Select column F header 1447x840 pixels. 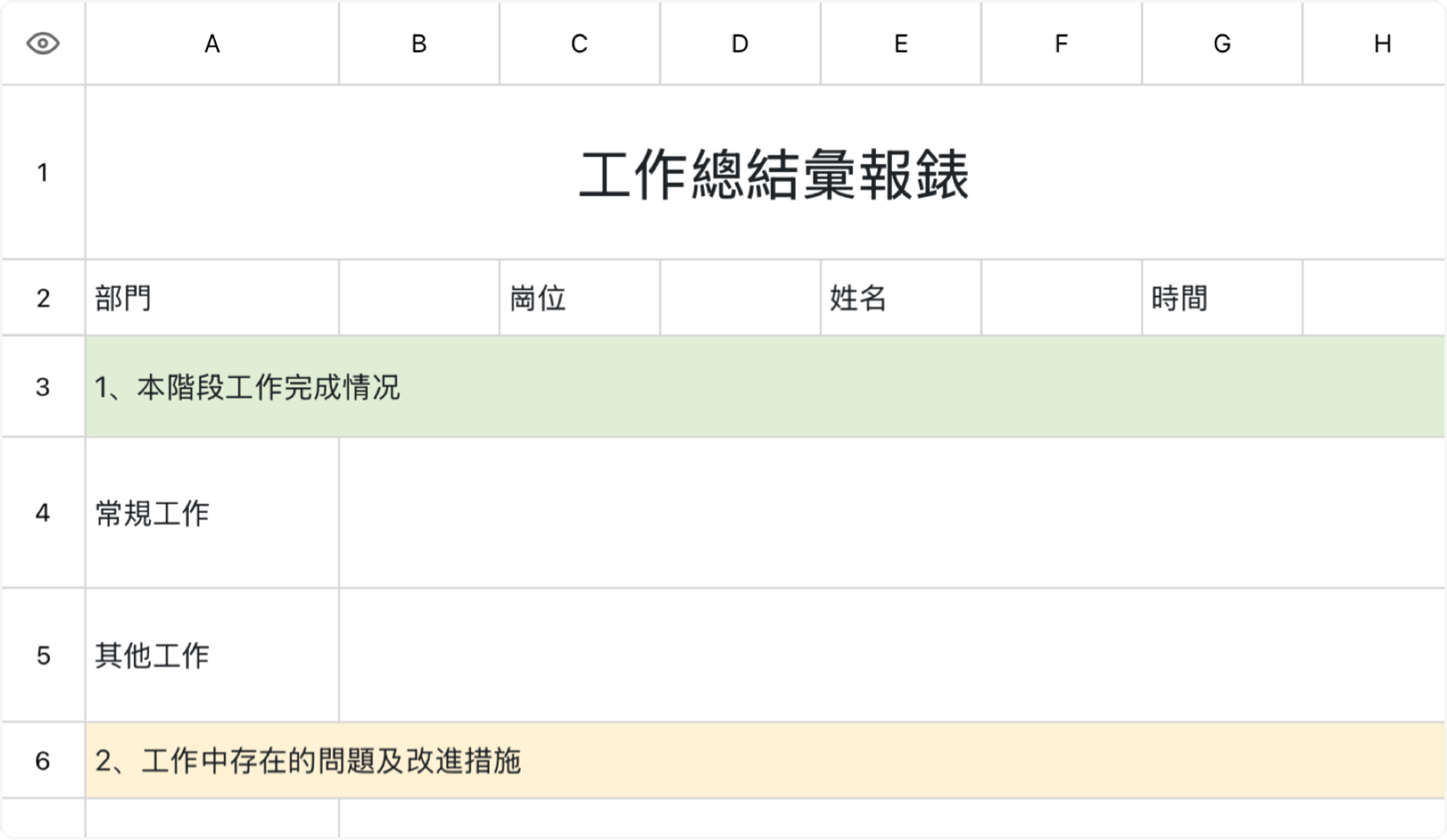pyautogui.click(x=1061, y=43)
